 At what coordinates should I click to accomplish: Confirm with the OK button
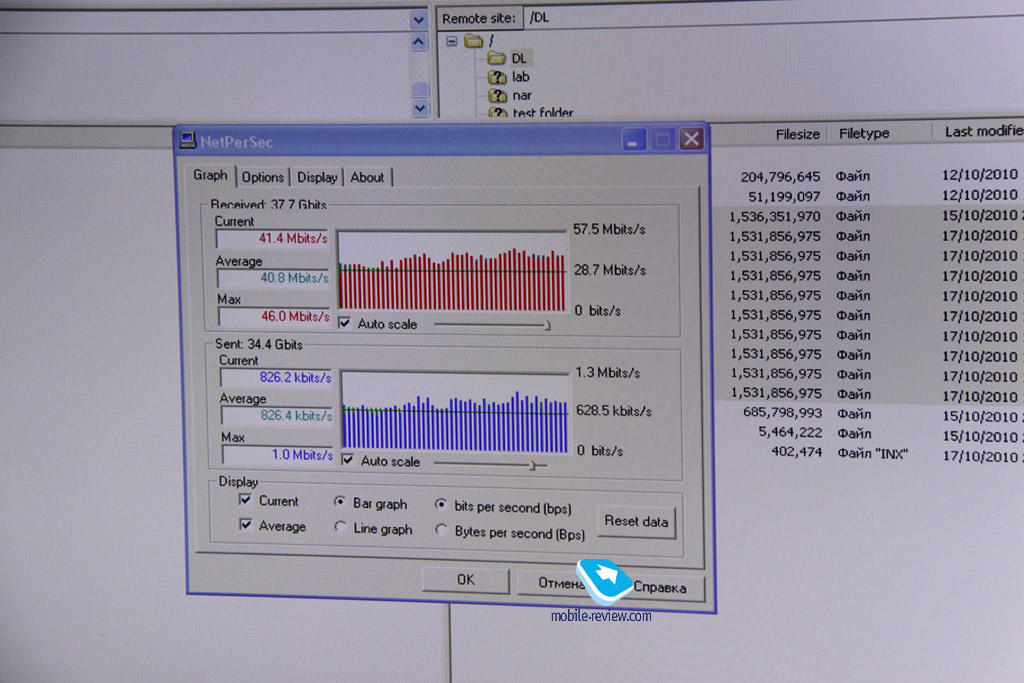click(x=466, y=580)
